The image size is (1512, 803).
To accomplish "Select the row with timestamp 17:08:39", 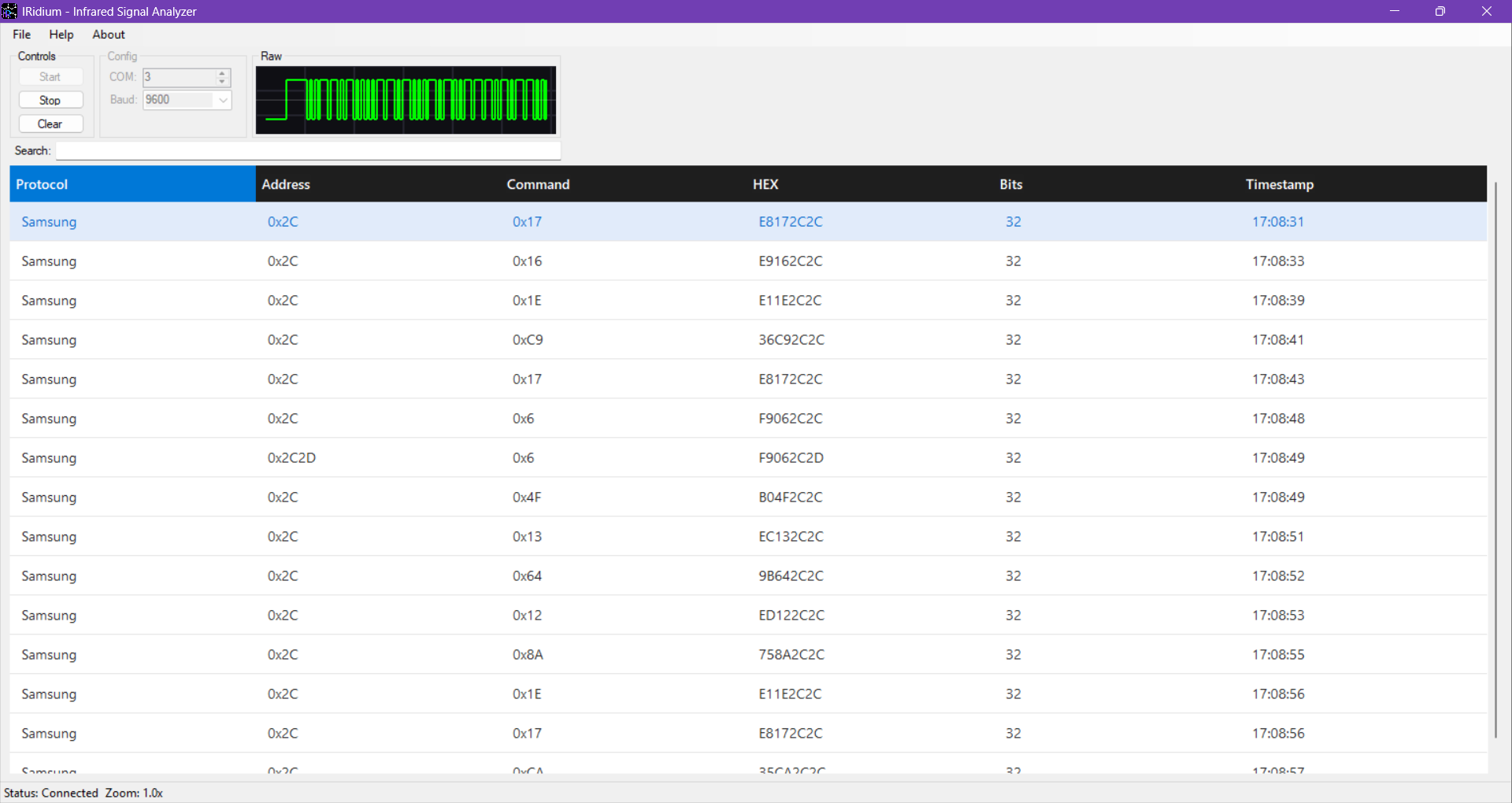I will 748,301.
